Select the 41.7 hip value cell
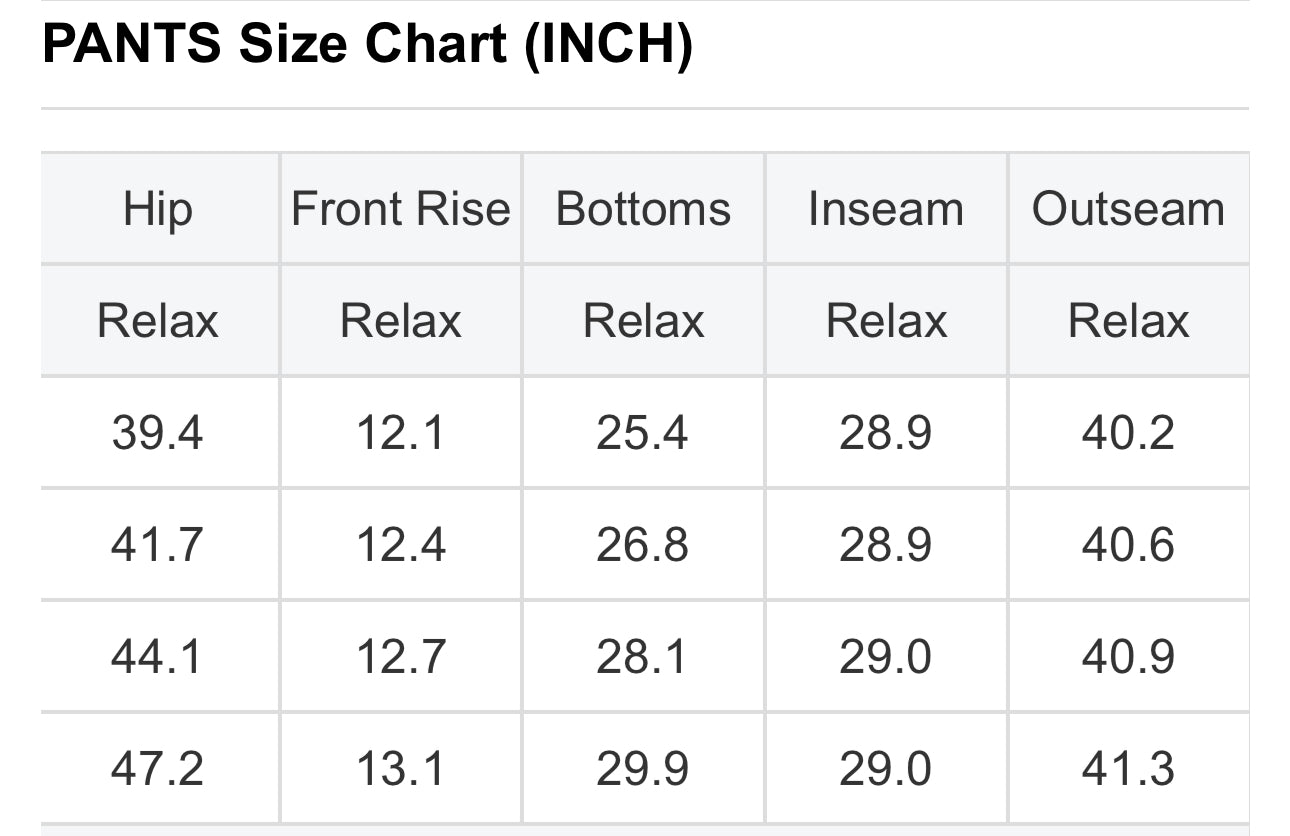This screenshot has height=836, width=1290. click(158, 545)
